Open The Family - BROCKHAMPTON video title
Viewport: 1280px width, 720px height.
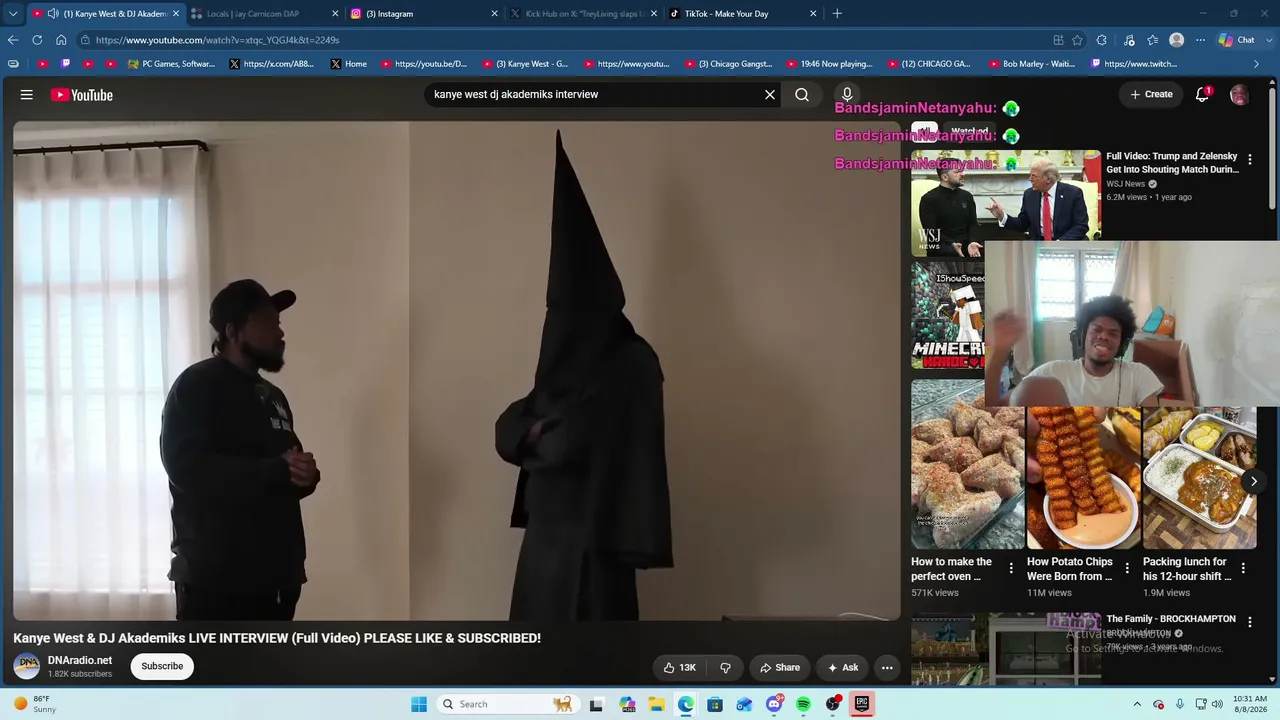point(1171,619)
